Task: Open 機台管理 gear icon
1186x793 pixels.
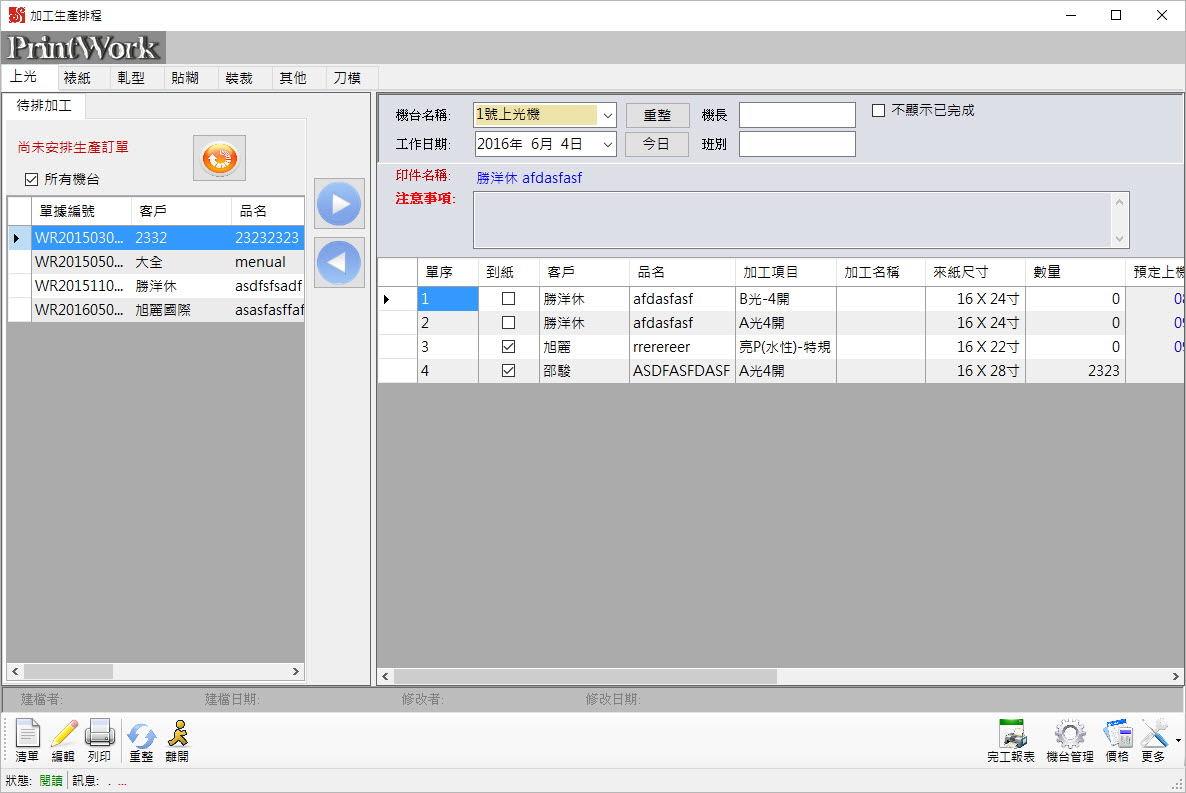Action: pos(1070,740)
